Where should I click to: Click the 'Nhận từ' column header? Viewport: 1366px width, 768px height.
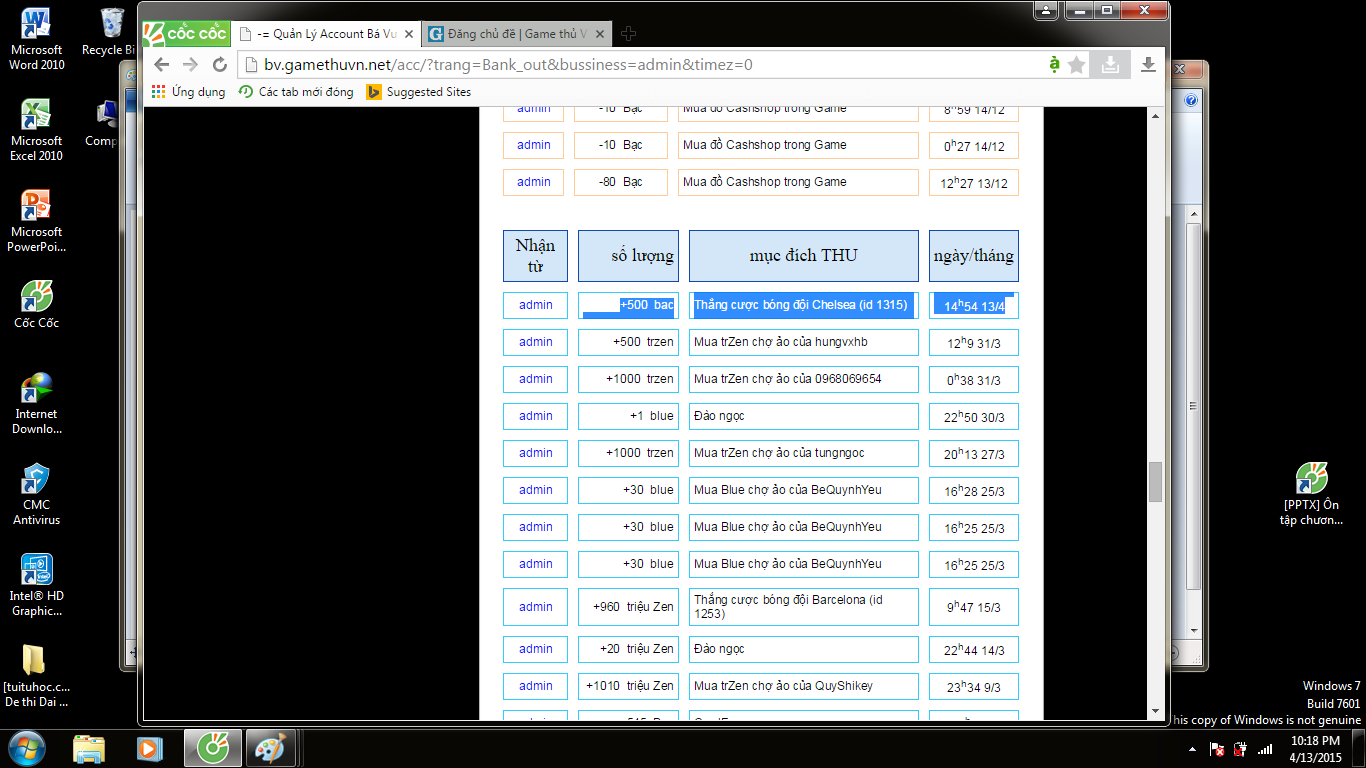click(x=535, y=256)
